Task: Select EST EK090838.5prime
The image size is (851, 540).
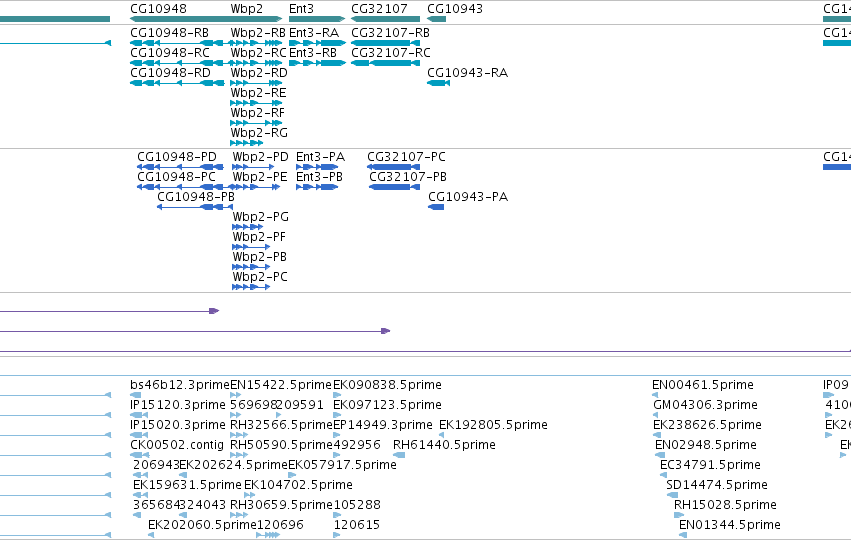Action: pyautogui.click(x=387, y=385)
